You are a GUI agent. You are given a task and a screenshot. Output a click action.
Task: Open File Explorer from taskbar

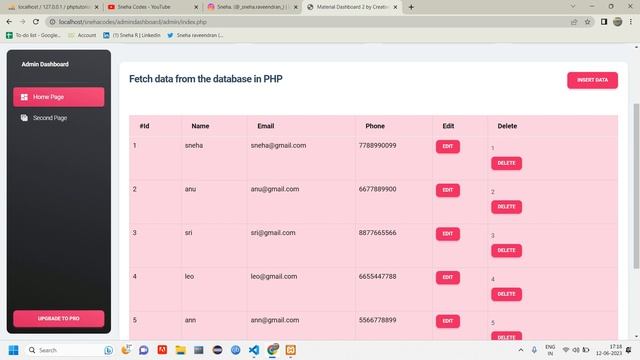point(180,350)
